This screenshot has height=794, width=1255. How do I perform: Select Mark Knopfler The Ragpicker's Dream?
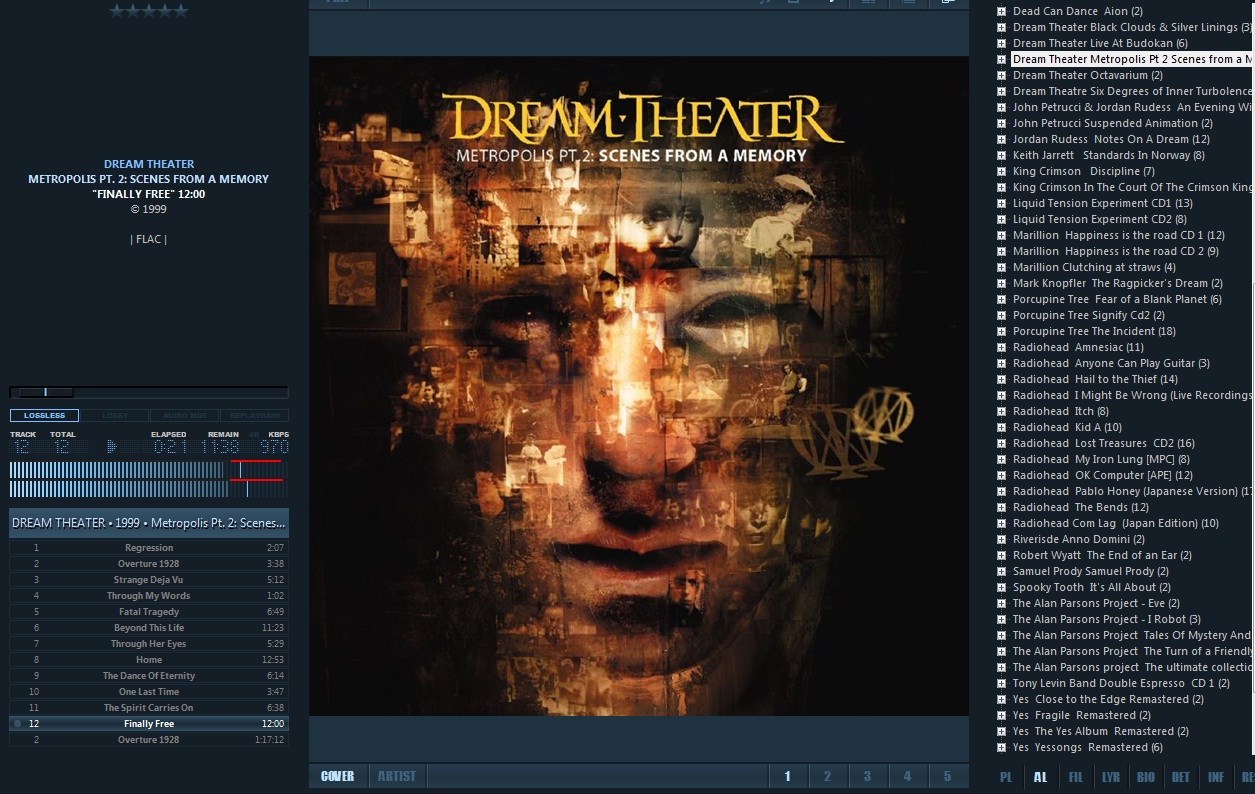1117,283
